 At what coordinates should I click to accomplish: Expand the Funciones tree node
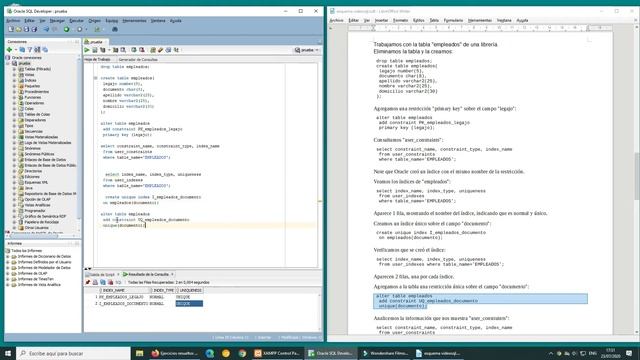(x=15, y=98)
